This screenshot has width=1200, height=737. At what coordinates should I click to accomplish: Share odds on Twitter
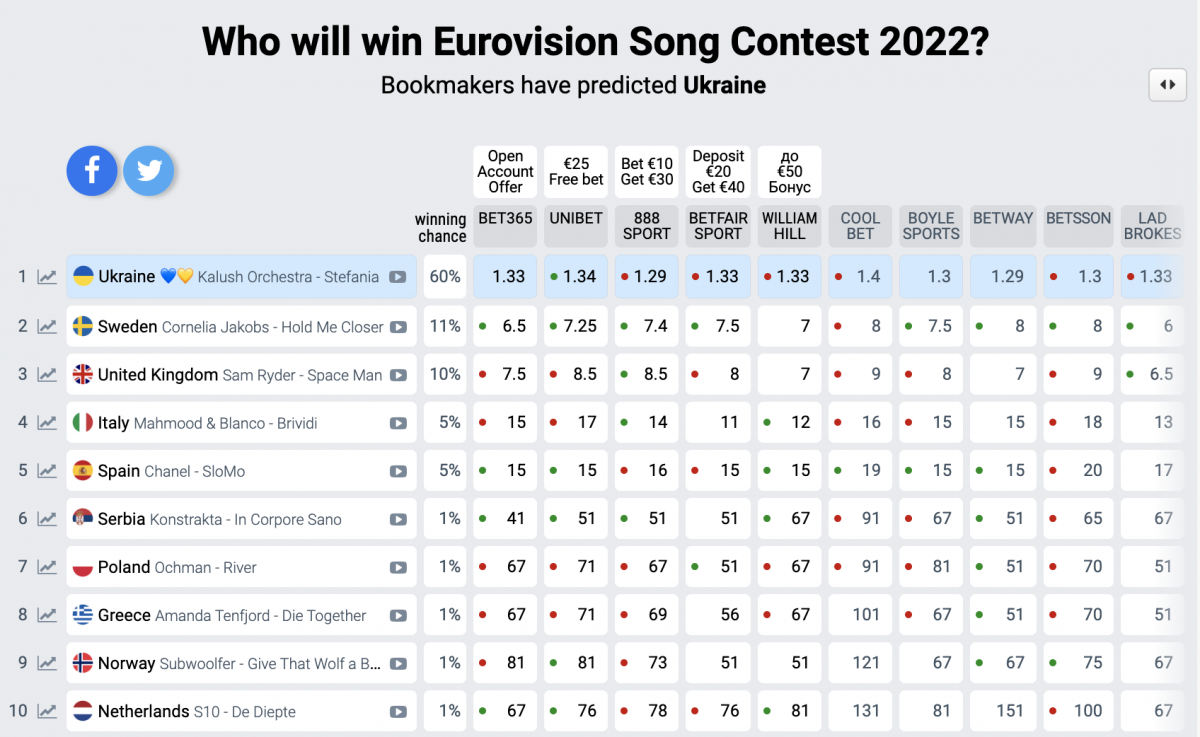149,171
